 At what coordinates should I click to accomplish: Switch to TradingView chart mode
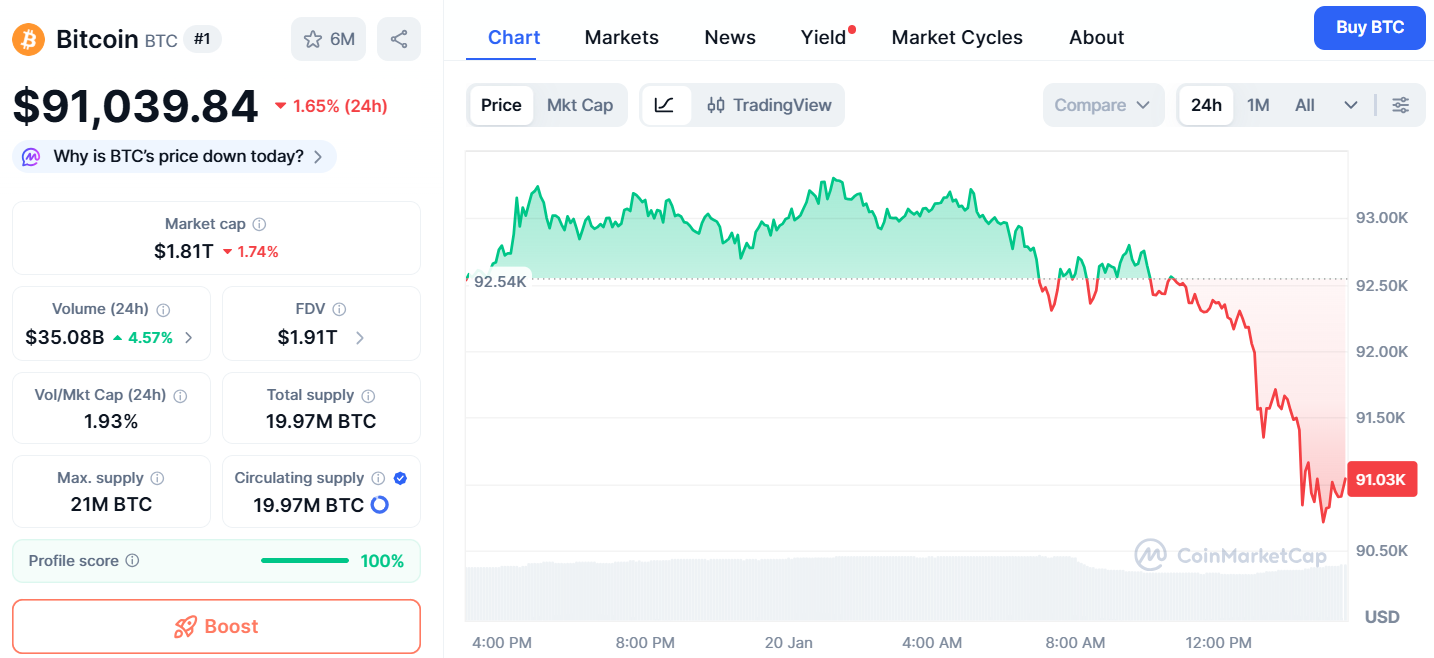[769, 105]
